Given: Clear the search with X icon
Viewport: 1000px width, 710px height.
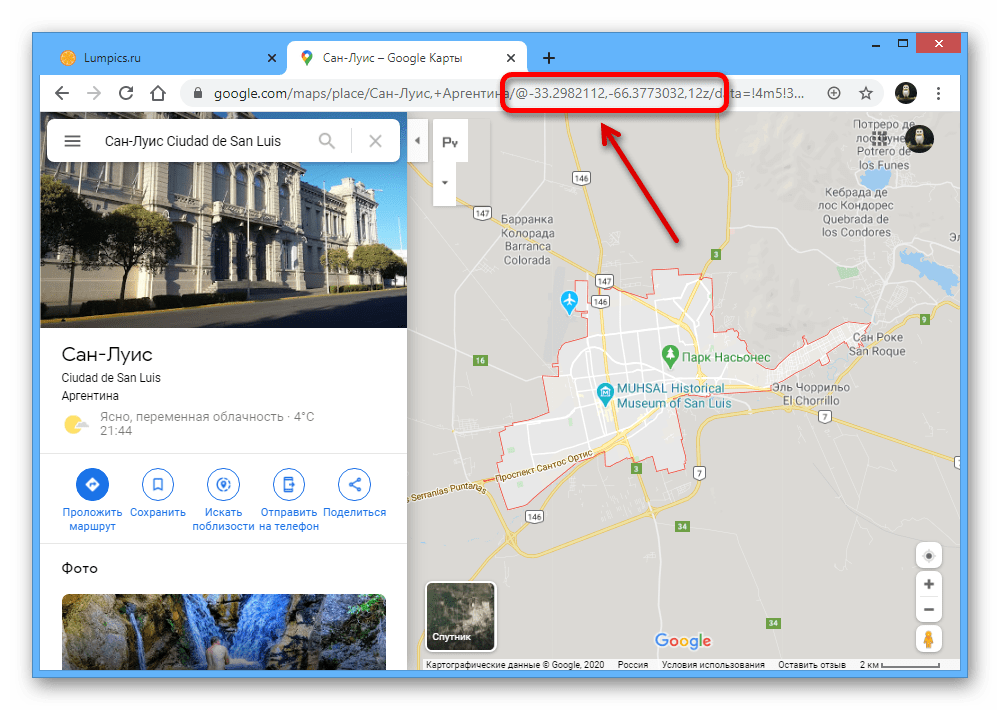Looking at the screenshot, I should pos(375,141).
